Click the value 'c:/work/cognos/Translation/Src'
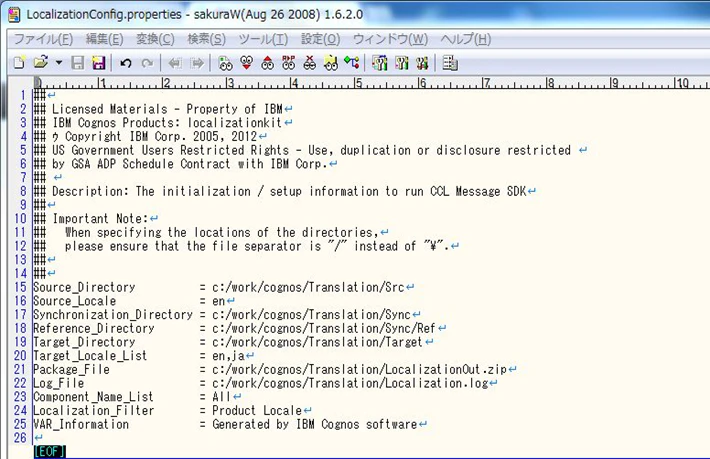Screen dimensions: 710x459 308,287
